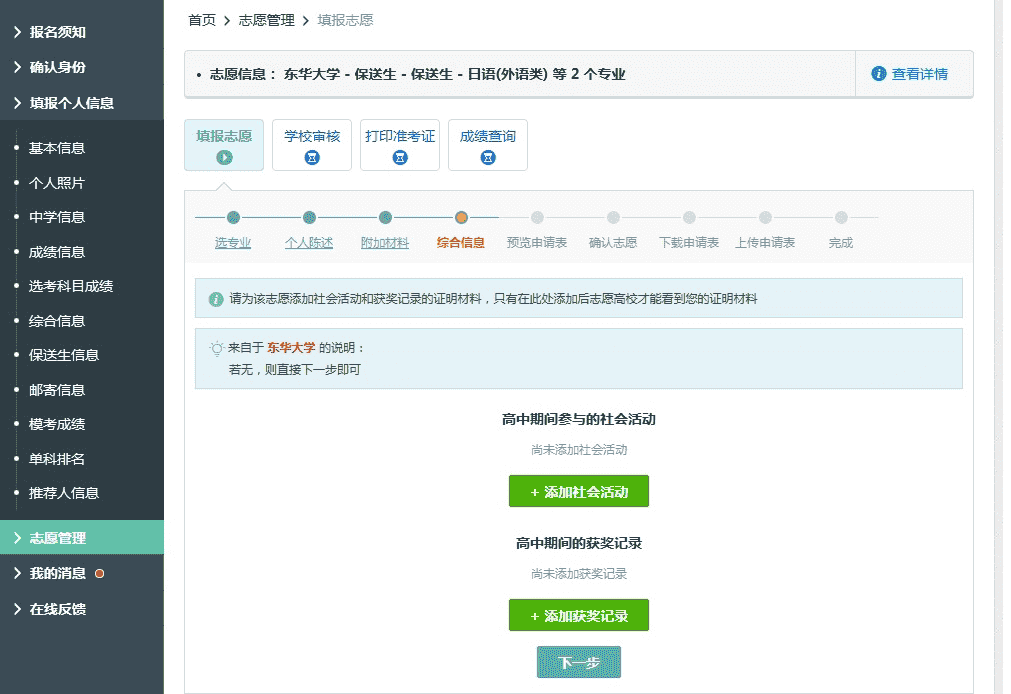Open 在线反馈 in the sidebar

tap(58, 609)
